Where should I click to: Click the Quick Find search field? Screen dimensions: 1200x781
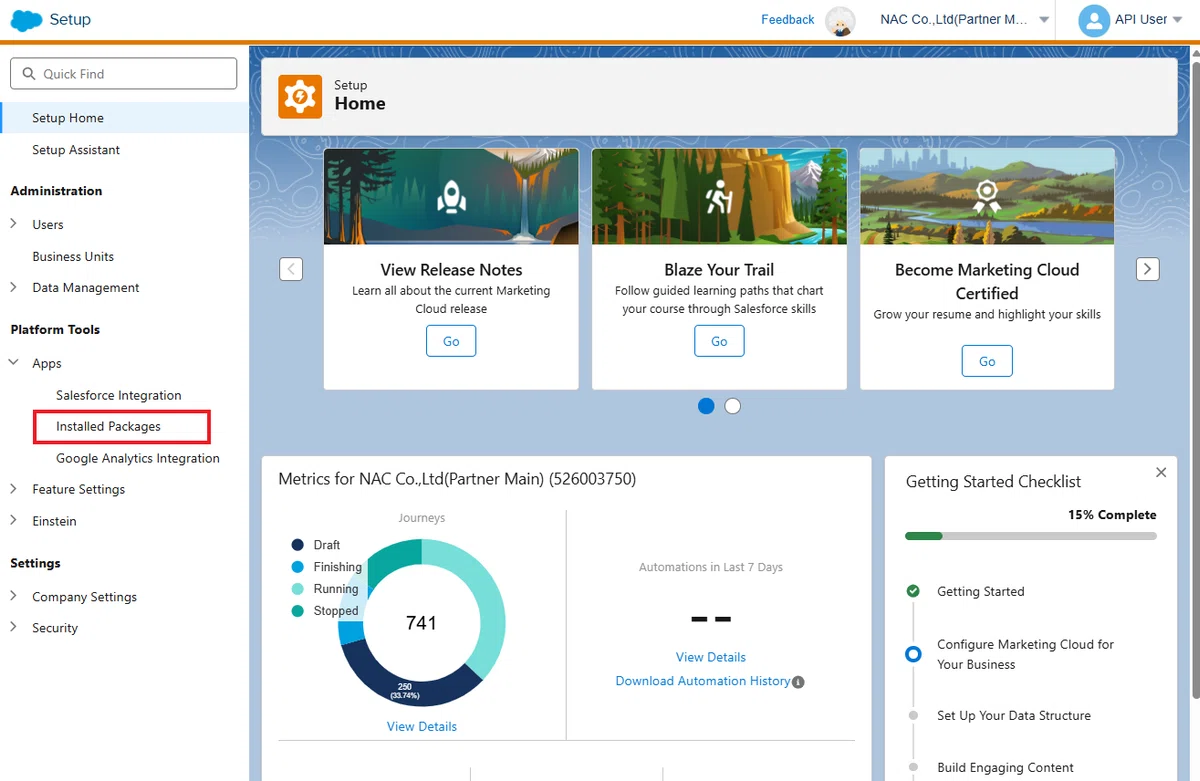[123, 74]
